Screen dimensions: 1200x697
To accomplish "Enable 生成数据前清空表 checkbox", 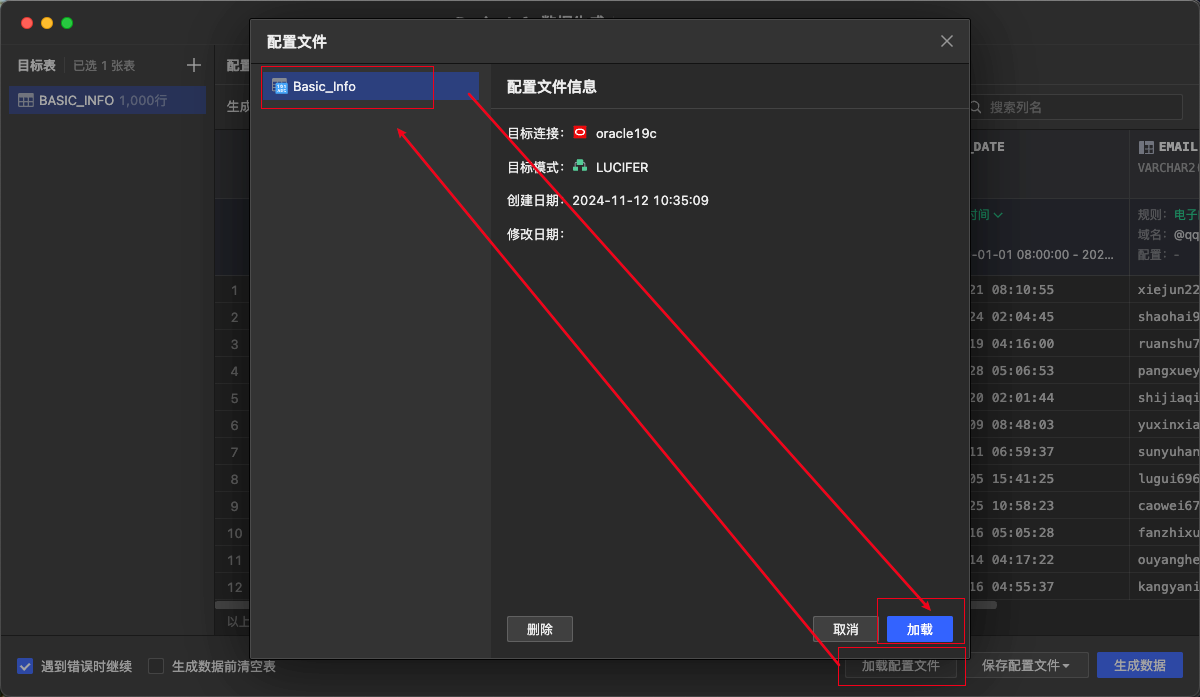I will coord(156,666).
